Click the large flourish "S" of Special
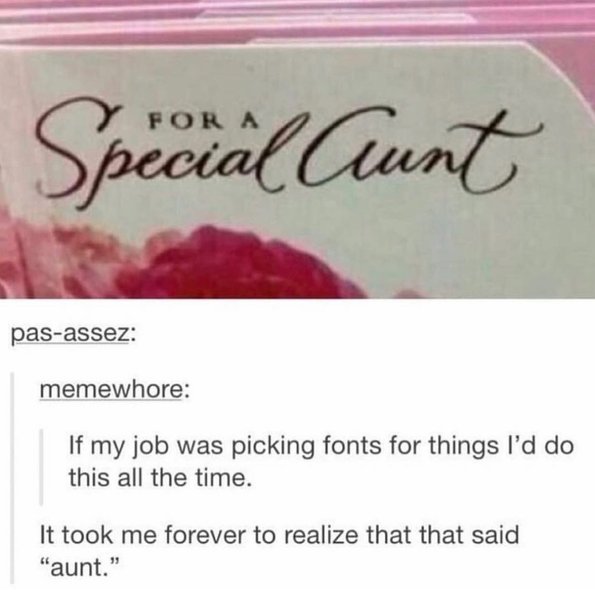This screenshot has height=600, width=595. pyautogui.click(x=77, y=151)
